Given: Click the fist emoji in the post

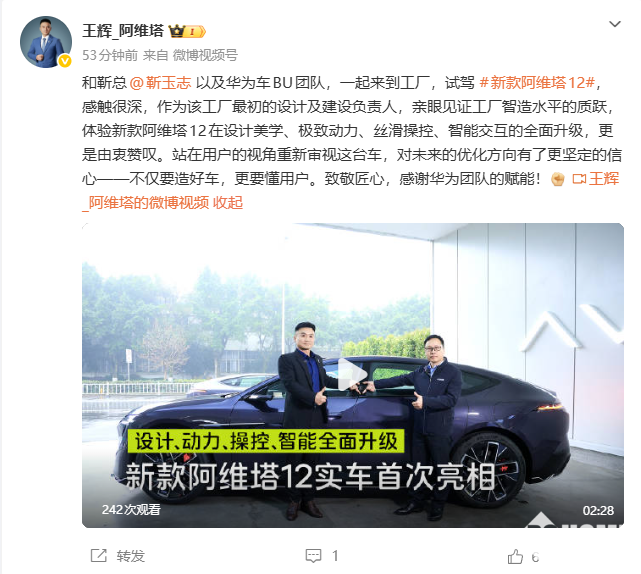Looking at the screenshot, I should [x=558, y=179].
